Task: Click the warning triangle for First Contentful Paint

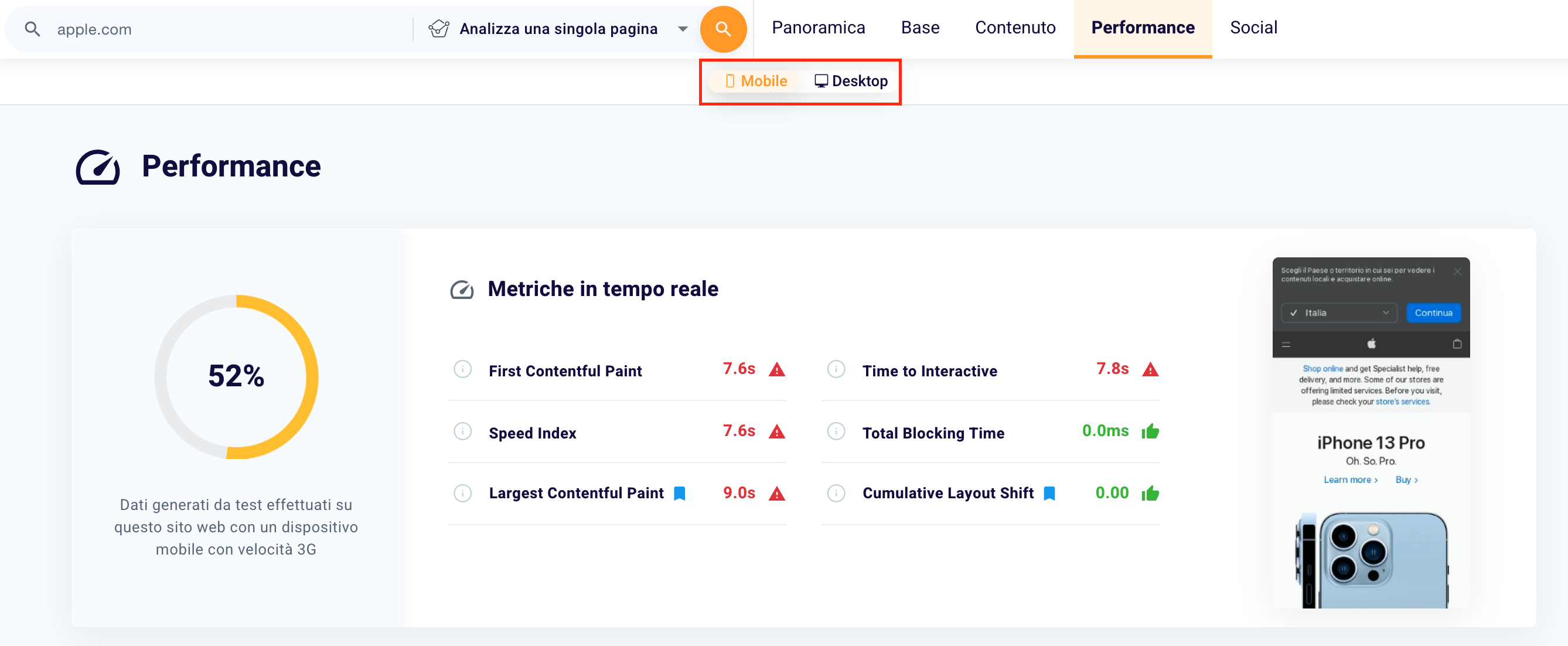Action: [777, 369]
